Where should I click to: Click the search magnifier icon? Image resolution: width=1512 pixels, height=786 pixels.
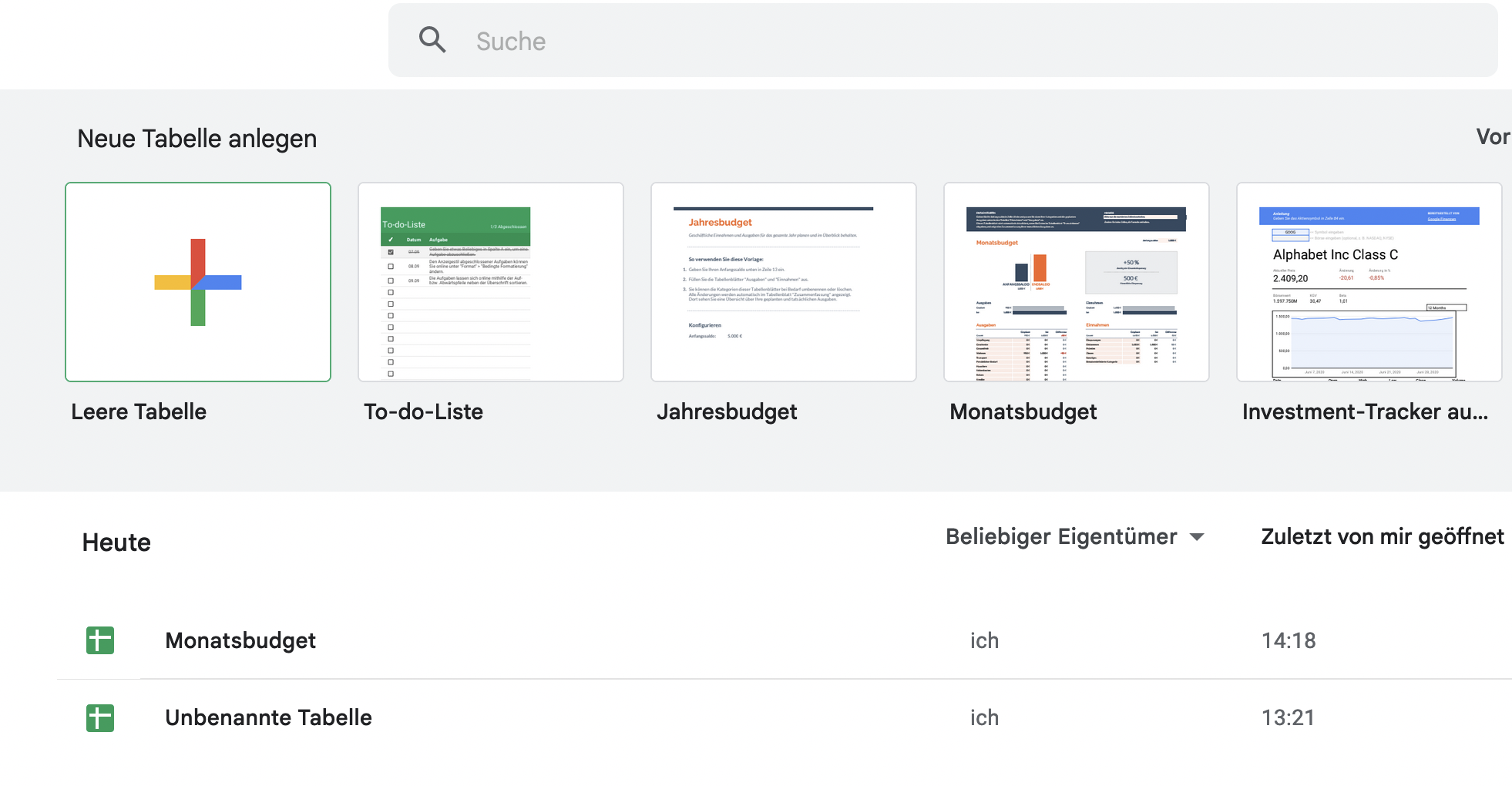pyautogui.click(x=432, y=39)
